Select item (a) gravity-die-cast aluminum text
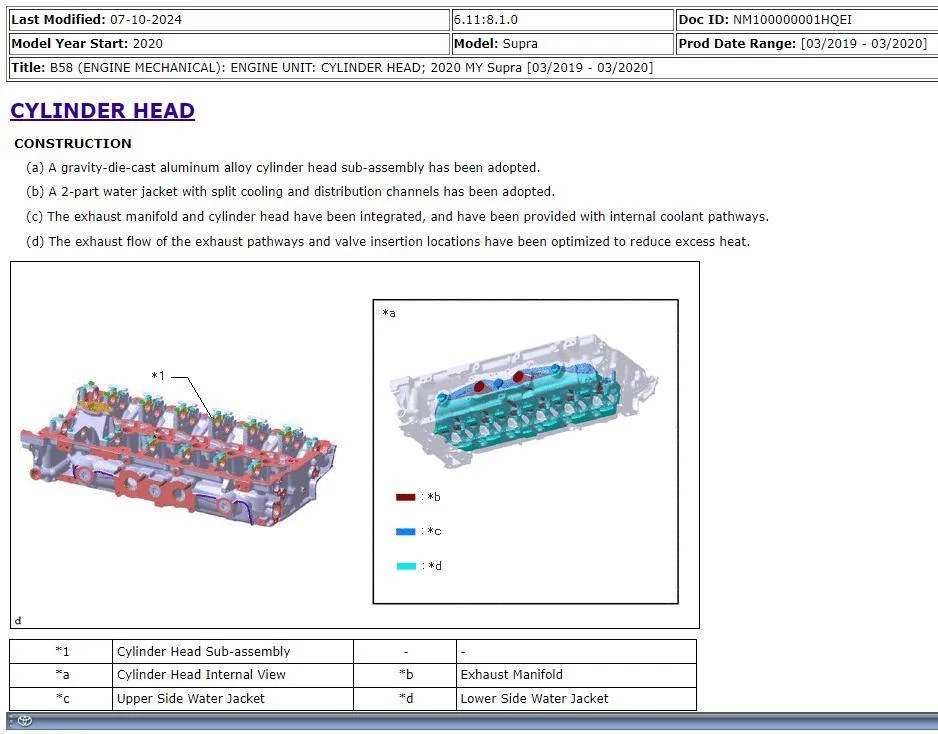This screenshot has height=734, width=938. (283, 167)
